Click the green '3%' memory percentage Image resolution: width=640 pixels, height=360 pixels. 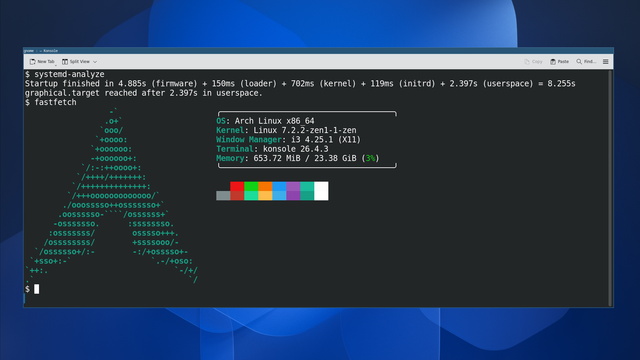click(371, 158)
